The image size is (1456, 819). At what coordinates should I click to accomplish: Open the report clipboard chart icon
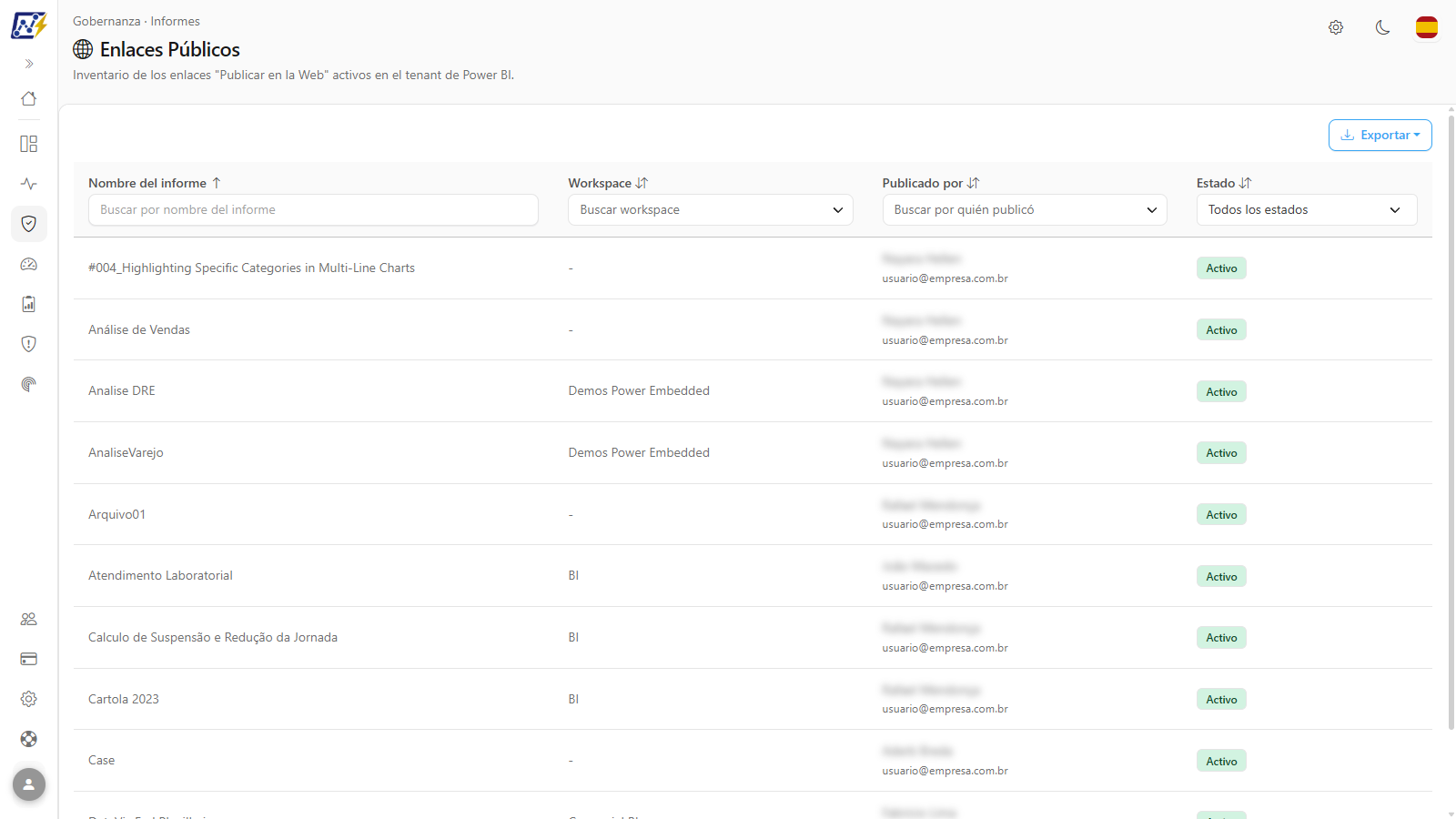pos(29,304)
